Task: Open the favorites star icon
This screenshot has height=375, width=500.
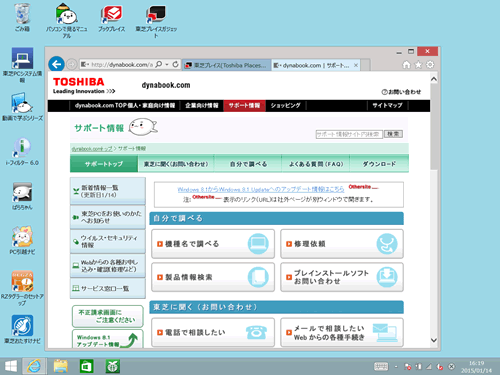Action: (x=418, y=65)
